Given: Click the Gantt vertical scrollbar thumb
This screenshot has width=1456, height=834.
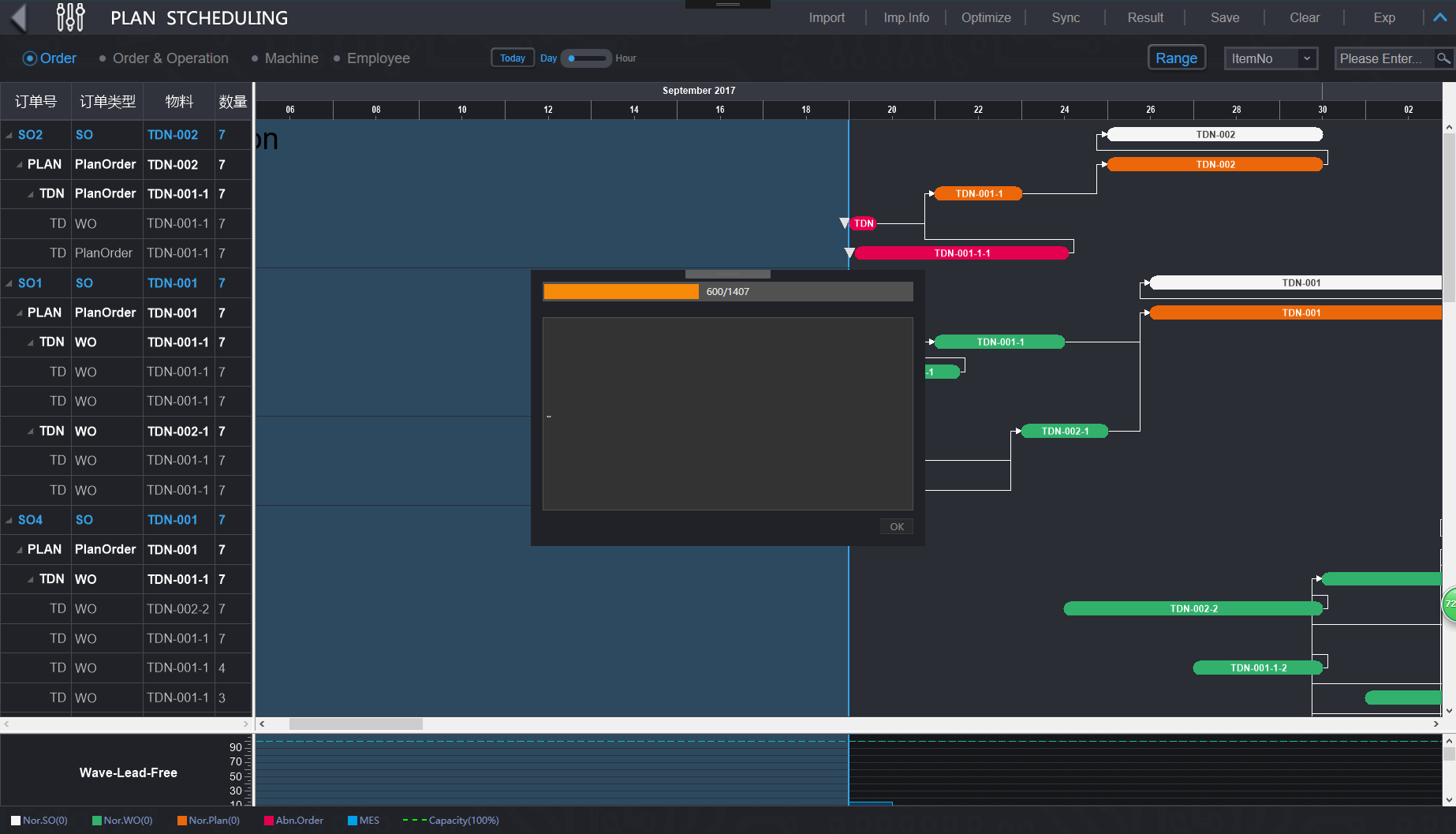Looking at the screenshot, I should 1449,217.
